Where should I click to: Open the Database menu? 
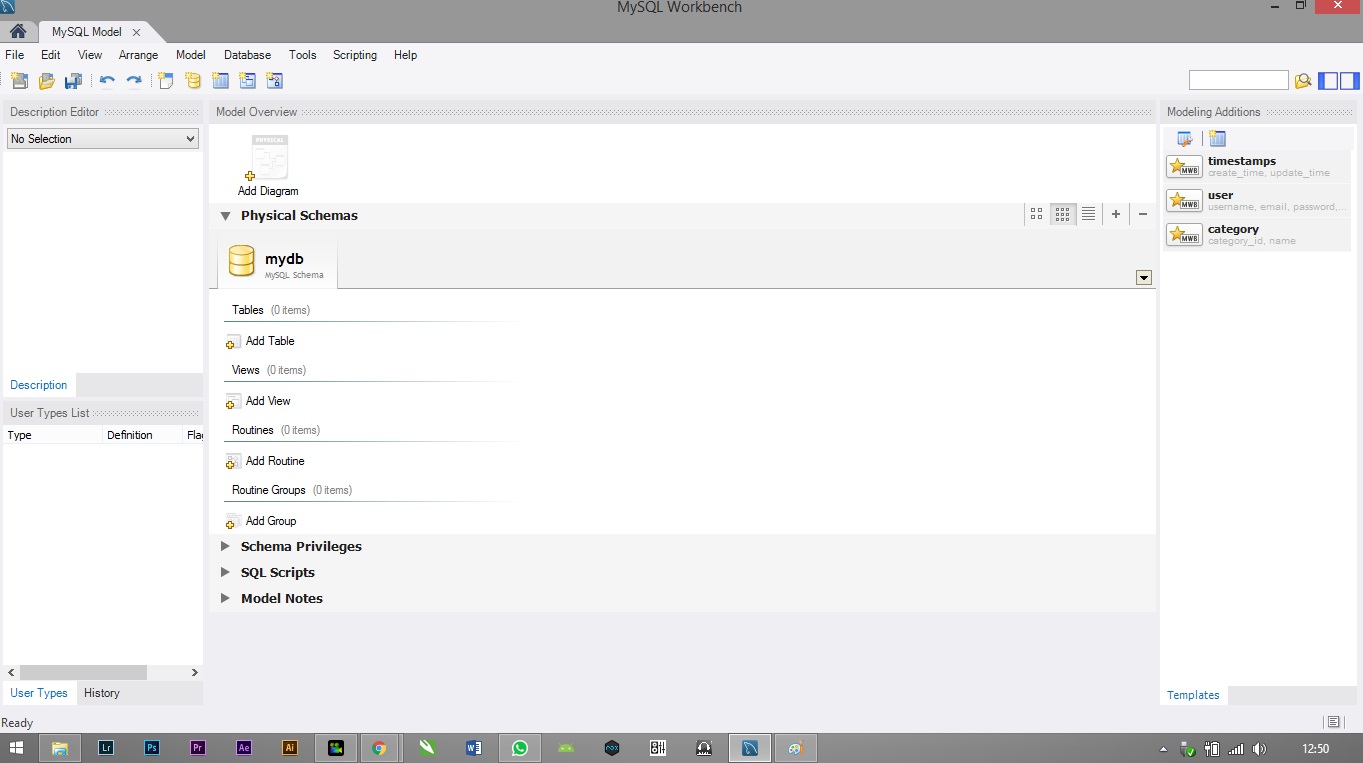point(247,55)
